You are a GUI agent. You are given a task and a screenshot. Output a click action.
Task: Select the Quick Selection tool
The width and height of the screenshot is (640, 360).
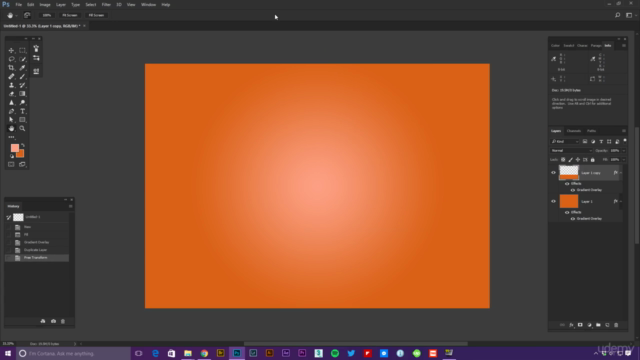[x=22, y=59]
